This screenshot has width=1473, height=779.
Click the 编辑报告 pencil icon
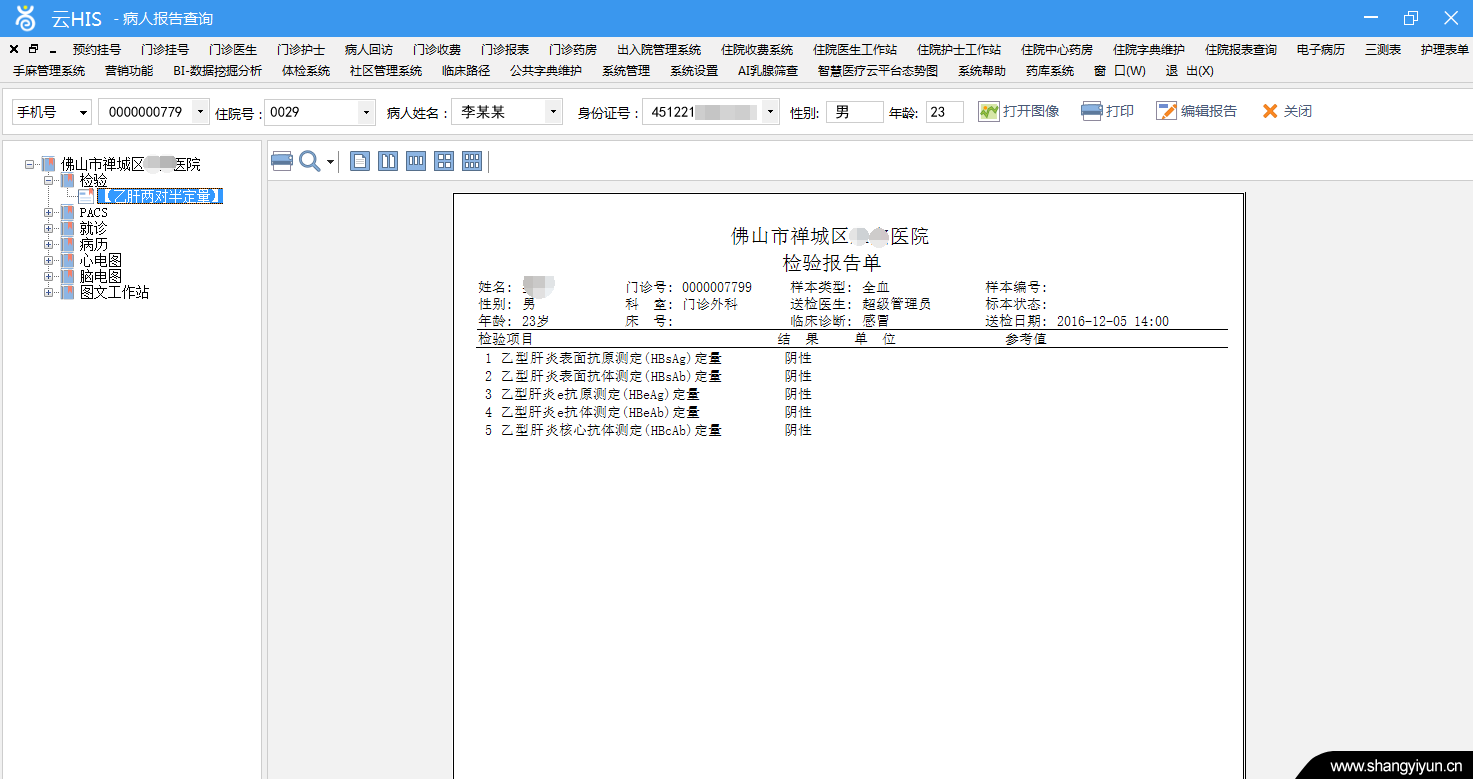click(x=1166, y=111)
